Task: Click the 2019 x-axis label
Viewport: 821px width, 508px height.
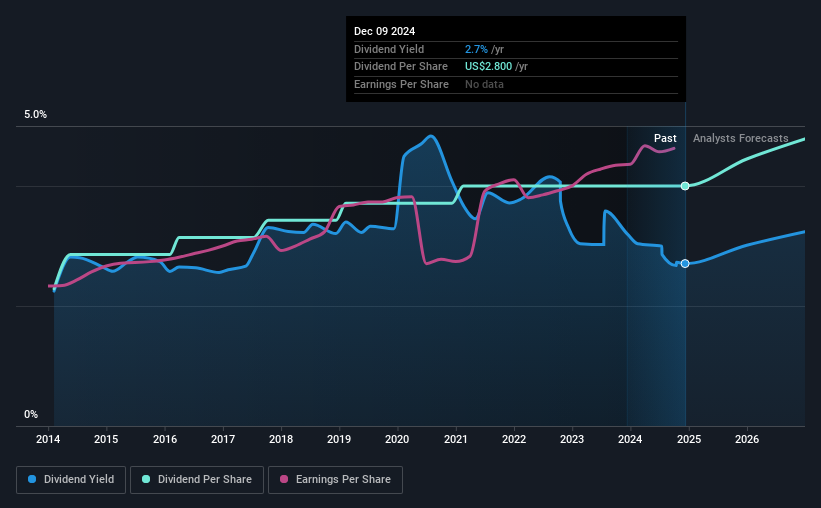Action: pos(339,439)
